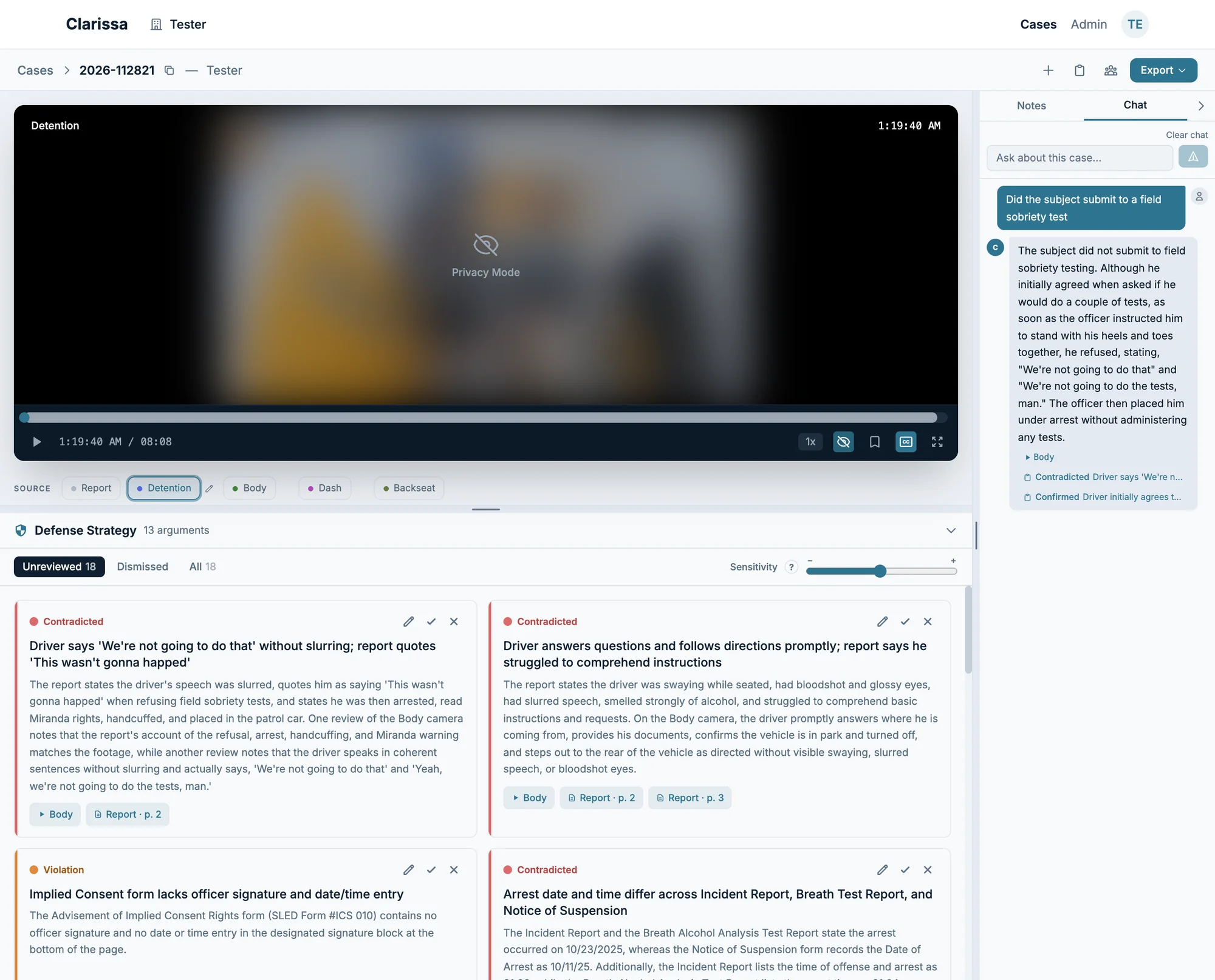This screenshot has height=980, width=1215.
Task: Show Dismissed arguments
Action: tap(142, 566)
